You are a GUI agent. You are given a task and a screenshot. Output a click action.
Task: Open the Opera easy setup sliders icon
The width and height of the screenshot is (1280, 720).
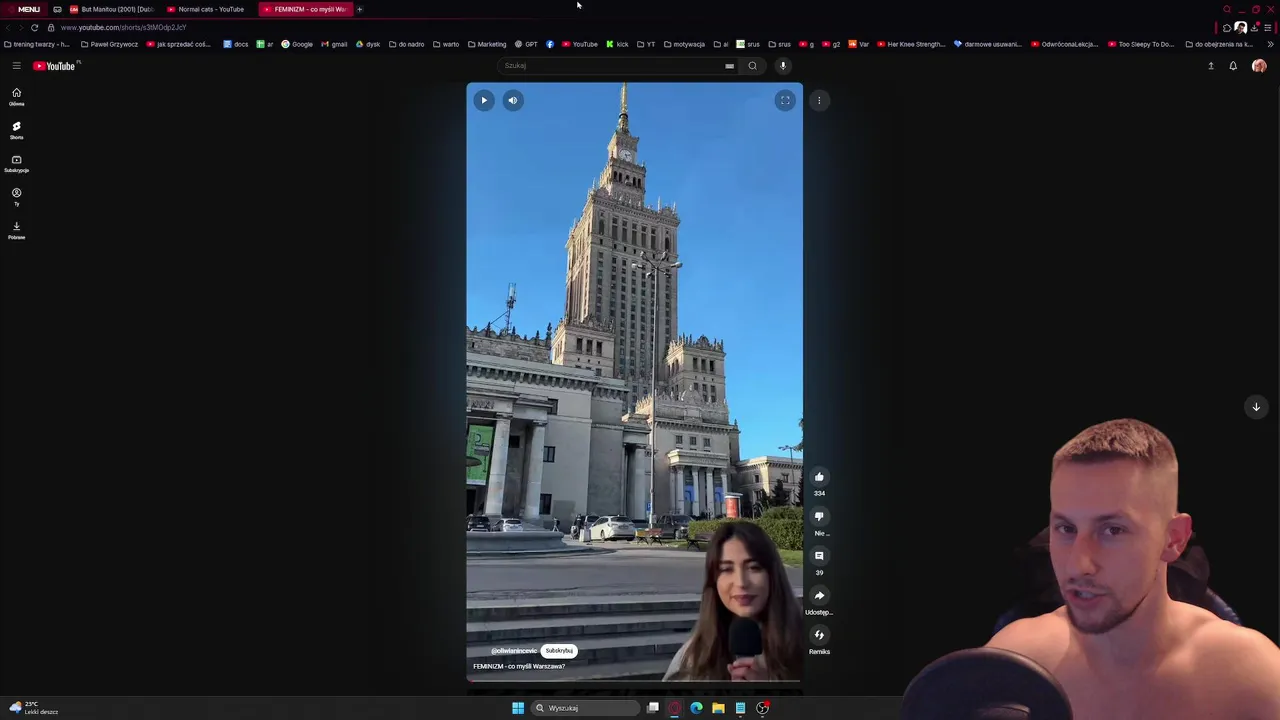click(x=1268, y=27)
